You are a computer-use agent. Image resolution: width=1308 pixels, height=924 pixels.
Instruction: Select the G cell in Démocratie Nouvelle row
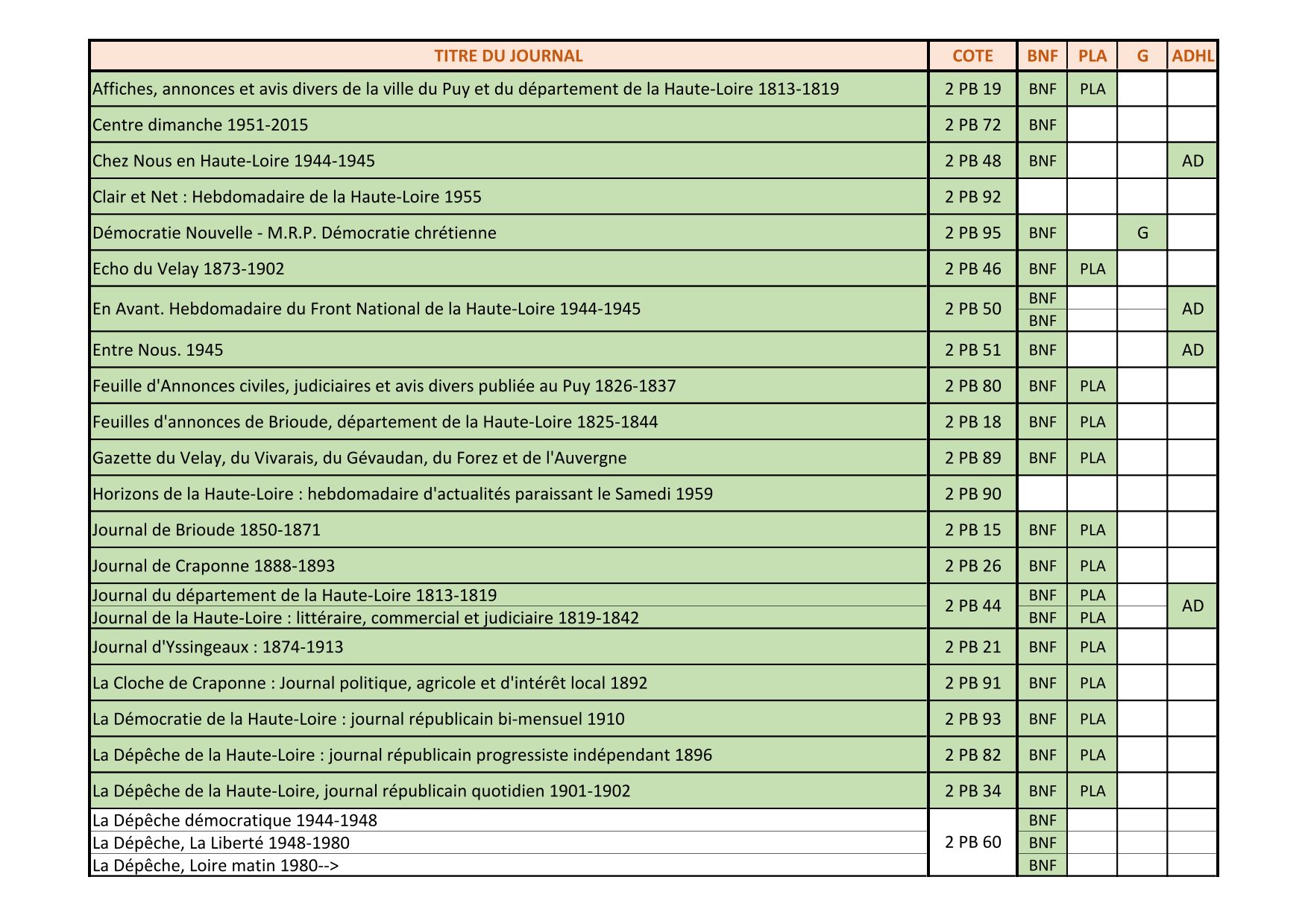point(1142,233)
